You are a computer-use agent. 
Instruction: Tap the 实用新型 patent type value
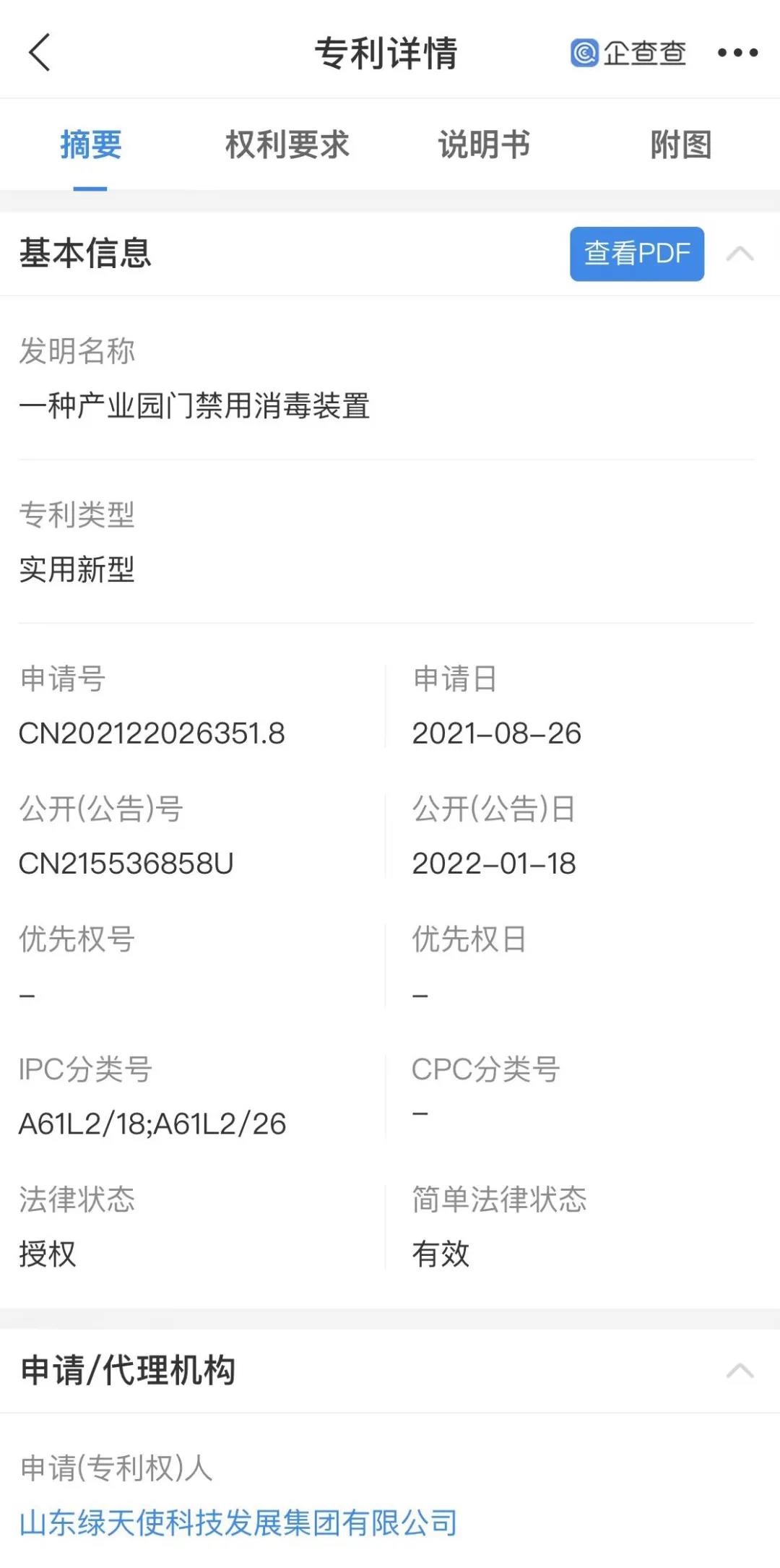tap(77, 569)
